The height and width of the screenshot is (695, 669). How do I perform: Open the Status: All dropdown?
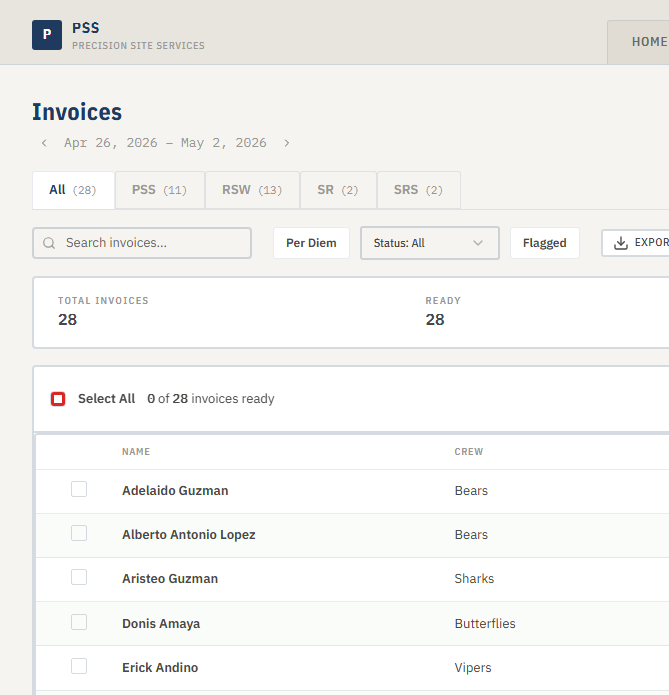[x=430, y=243]
